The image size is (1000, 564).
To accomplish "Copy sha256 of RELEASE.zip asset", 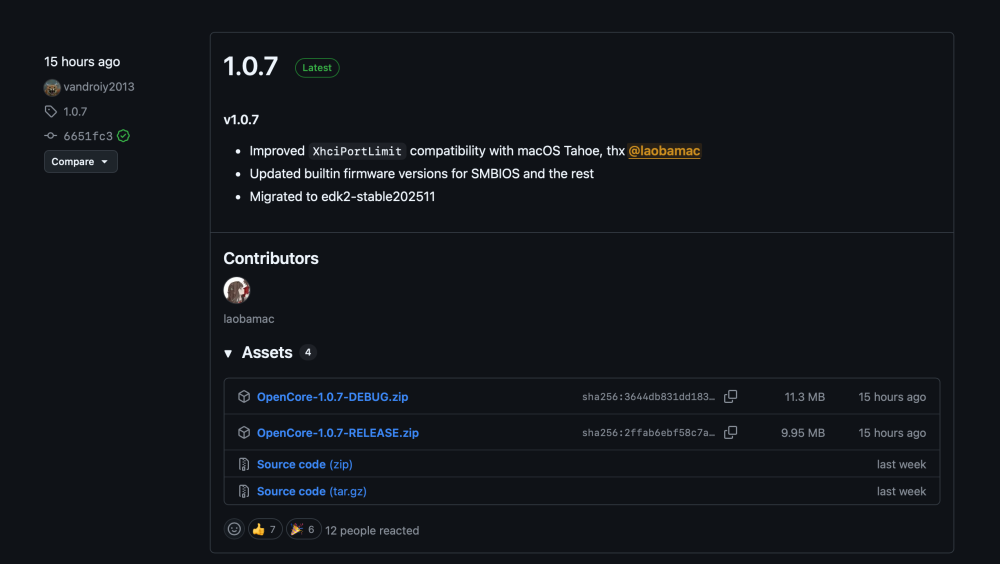I will coord(731,432).
